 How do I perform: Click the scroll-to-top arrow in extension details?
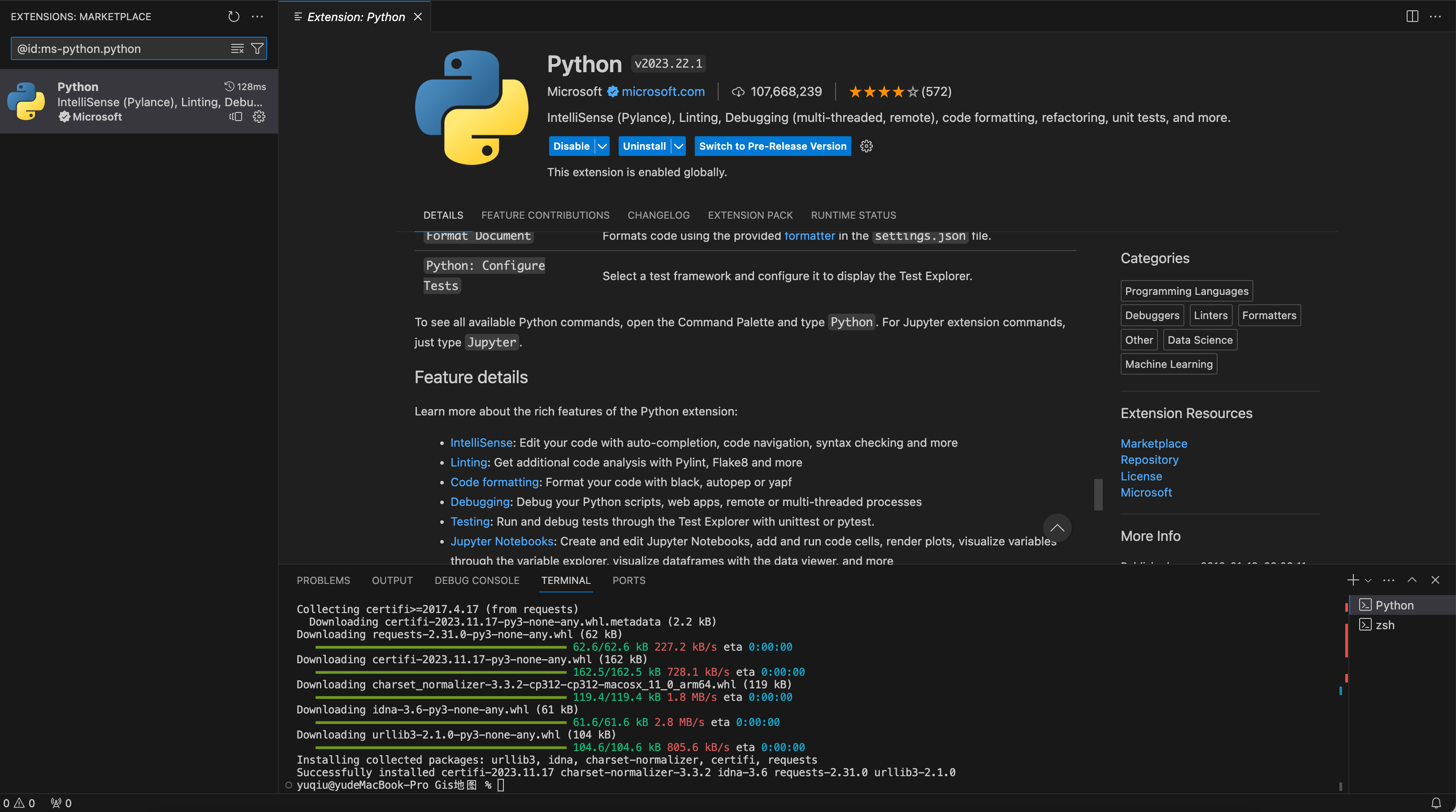point(1057,527)
